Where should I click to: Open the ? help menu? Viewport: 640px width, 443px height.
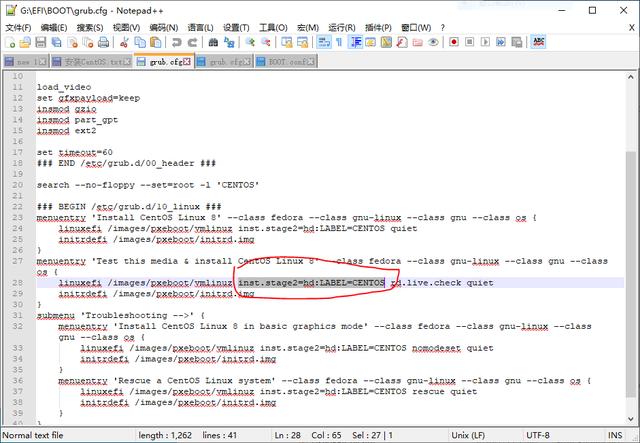442,28
